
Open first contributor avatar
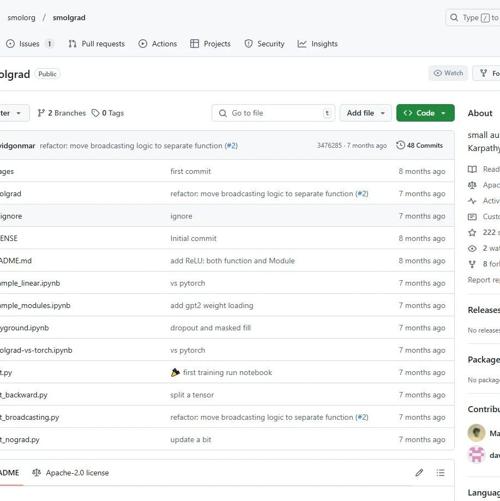(x=476, y=433)
